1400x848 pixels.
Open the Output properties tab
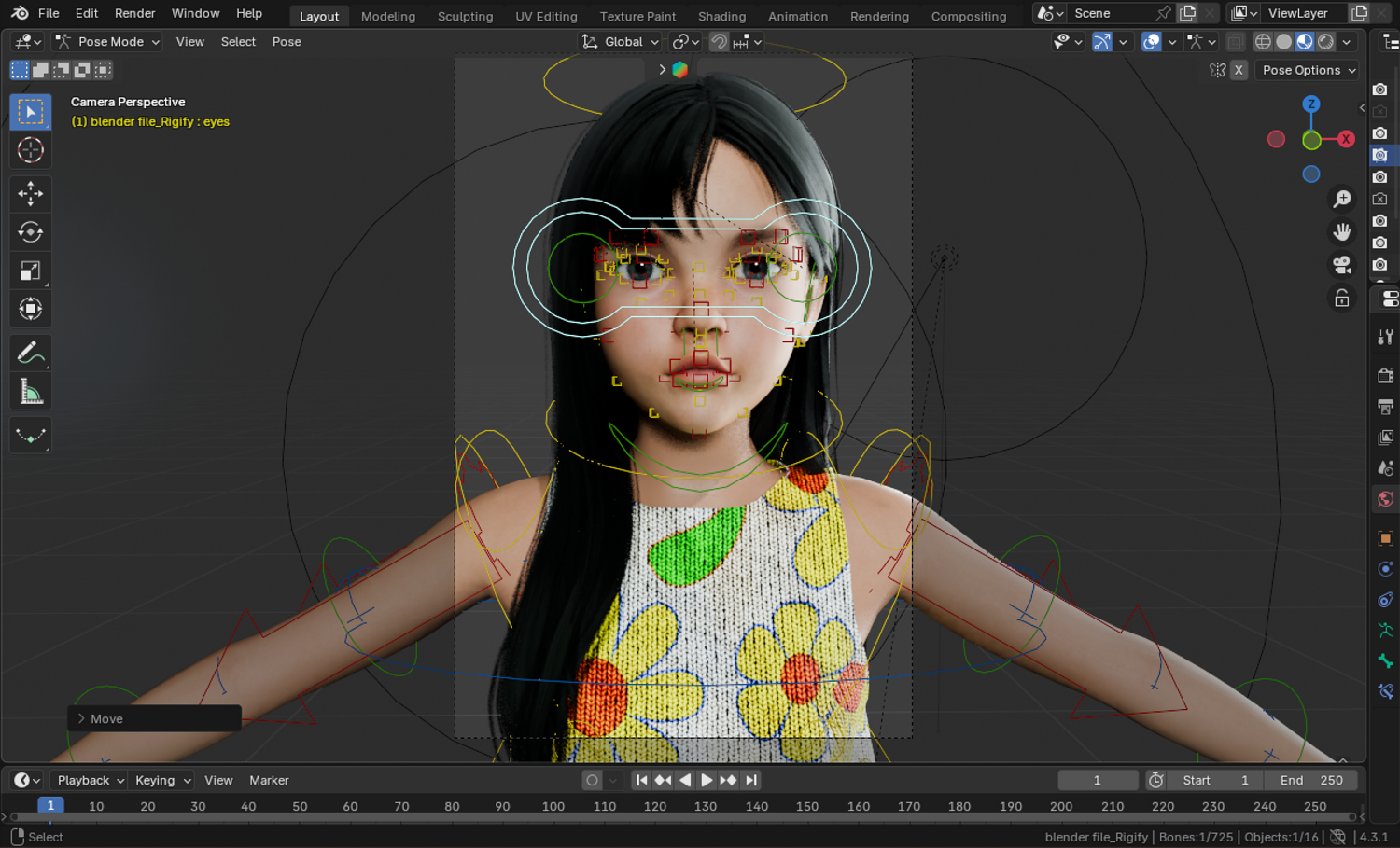pos(1386,407)
